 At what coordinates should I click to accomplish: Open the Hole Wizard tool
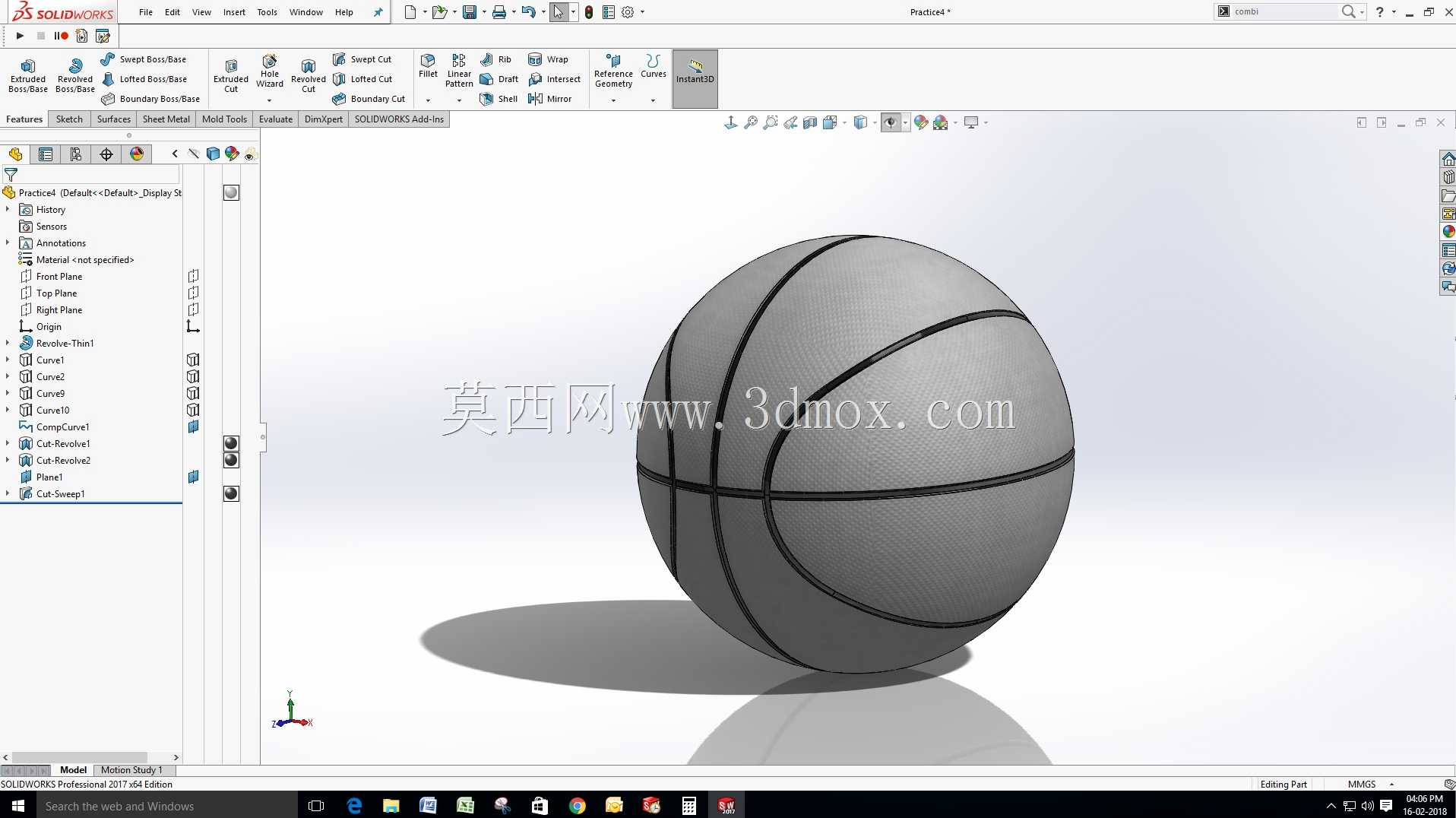[x=270, y=71]
